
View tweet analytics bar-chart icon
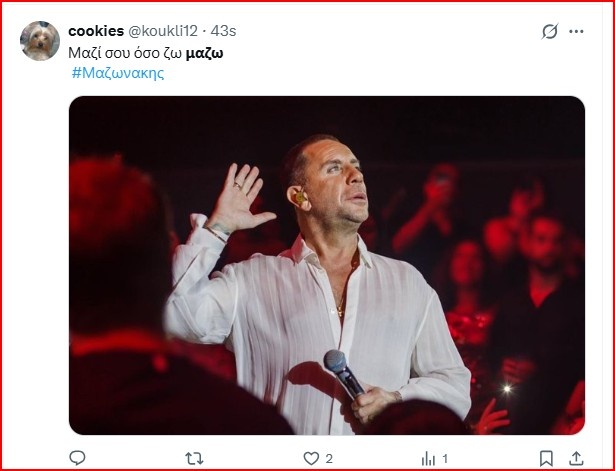coord(429,458)
